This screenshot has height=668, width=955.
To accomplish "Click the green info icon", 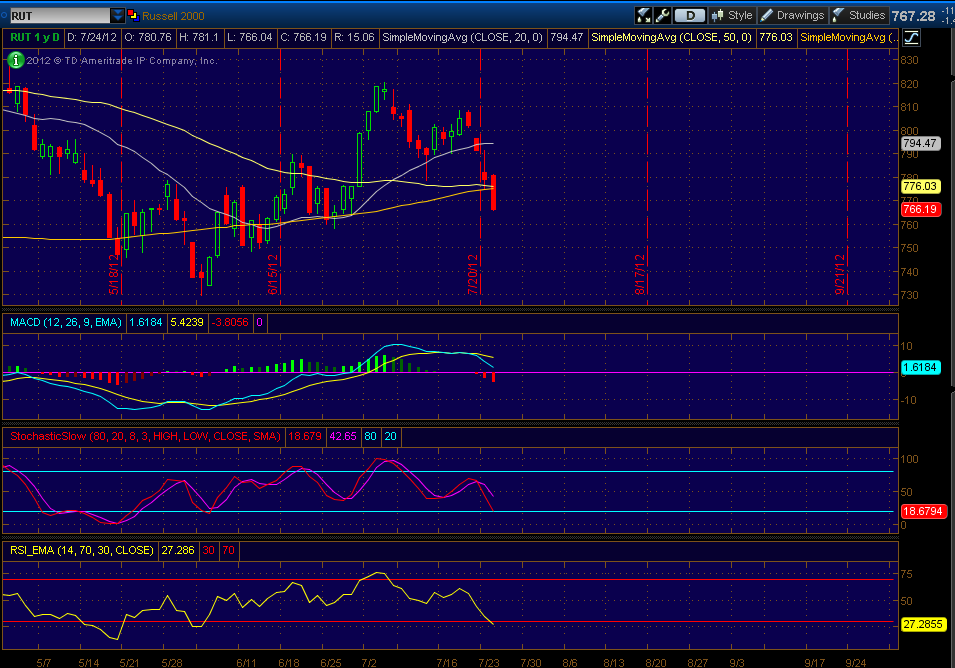I will coord(15,60).
